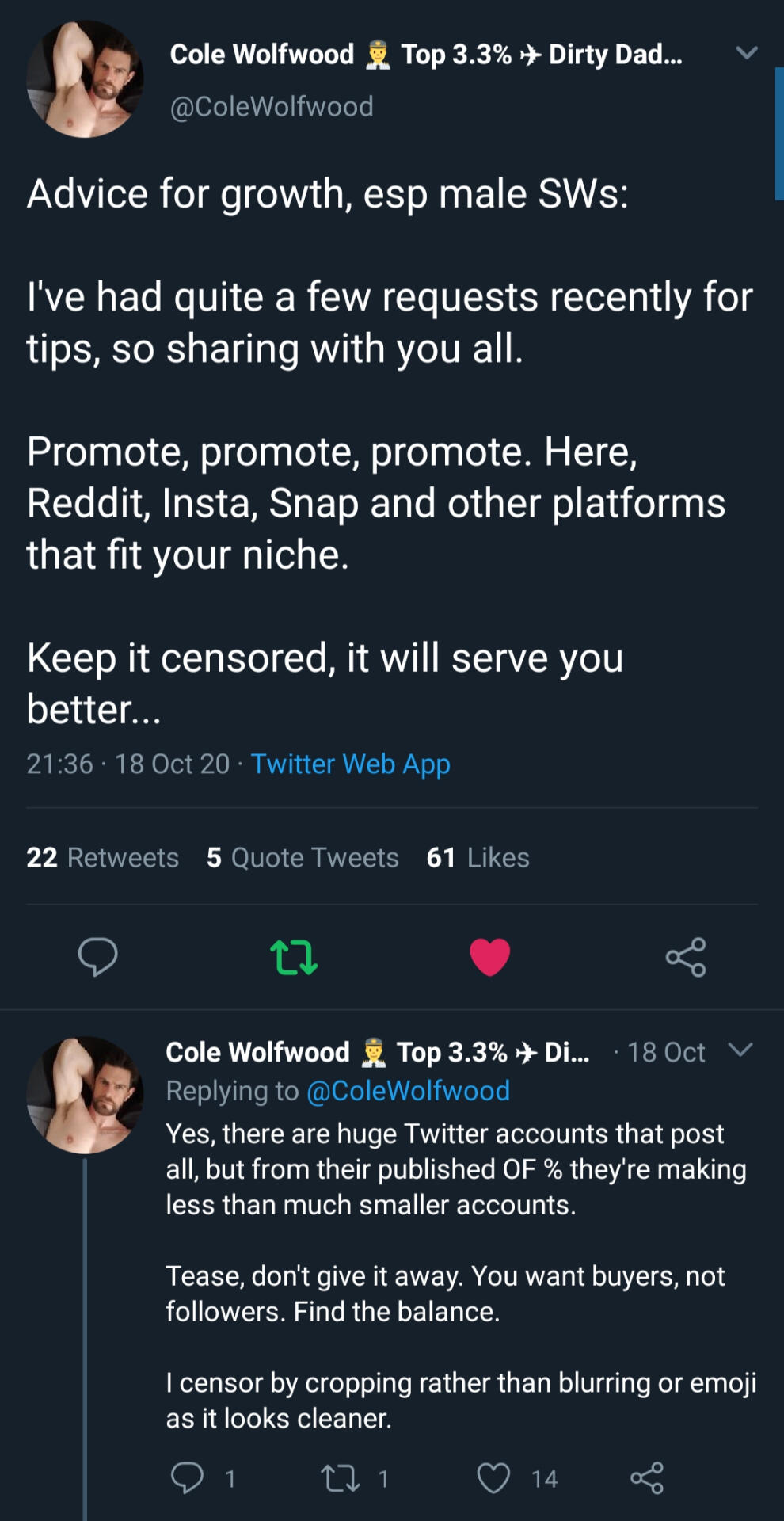Open the reply author's profile picture
Screen dimensions: 784x1521
click(x=85, y=1095)
